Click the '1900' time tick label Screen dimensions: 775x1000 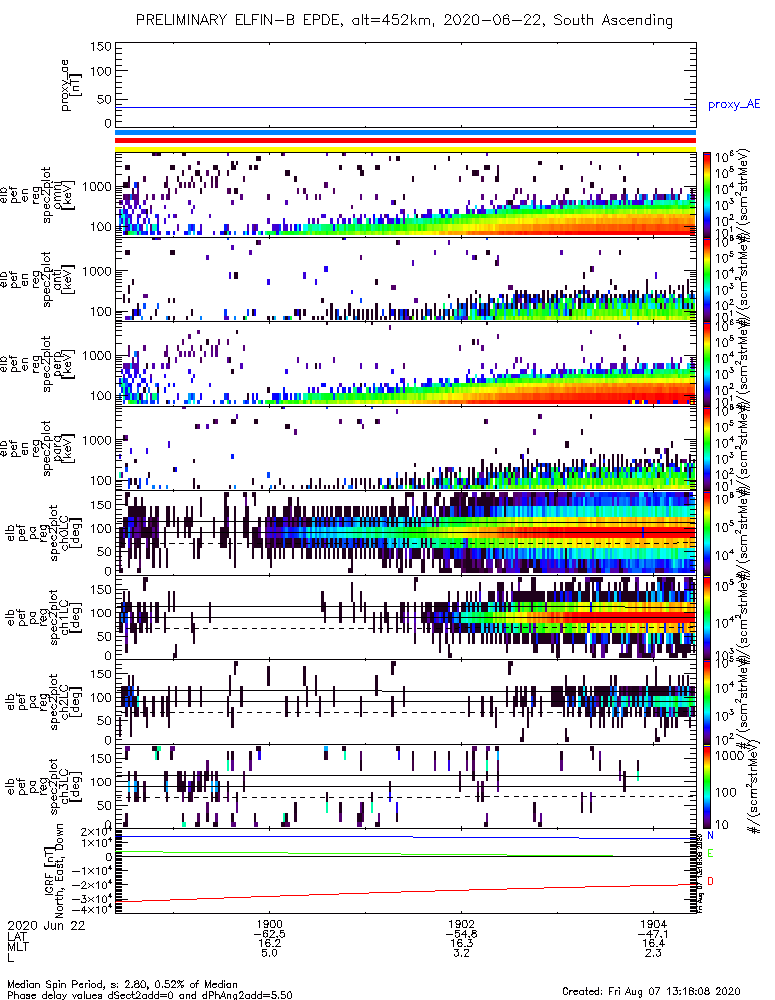click(x=269, y=924)
